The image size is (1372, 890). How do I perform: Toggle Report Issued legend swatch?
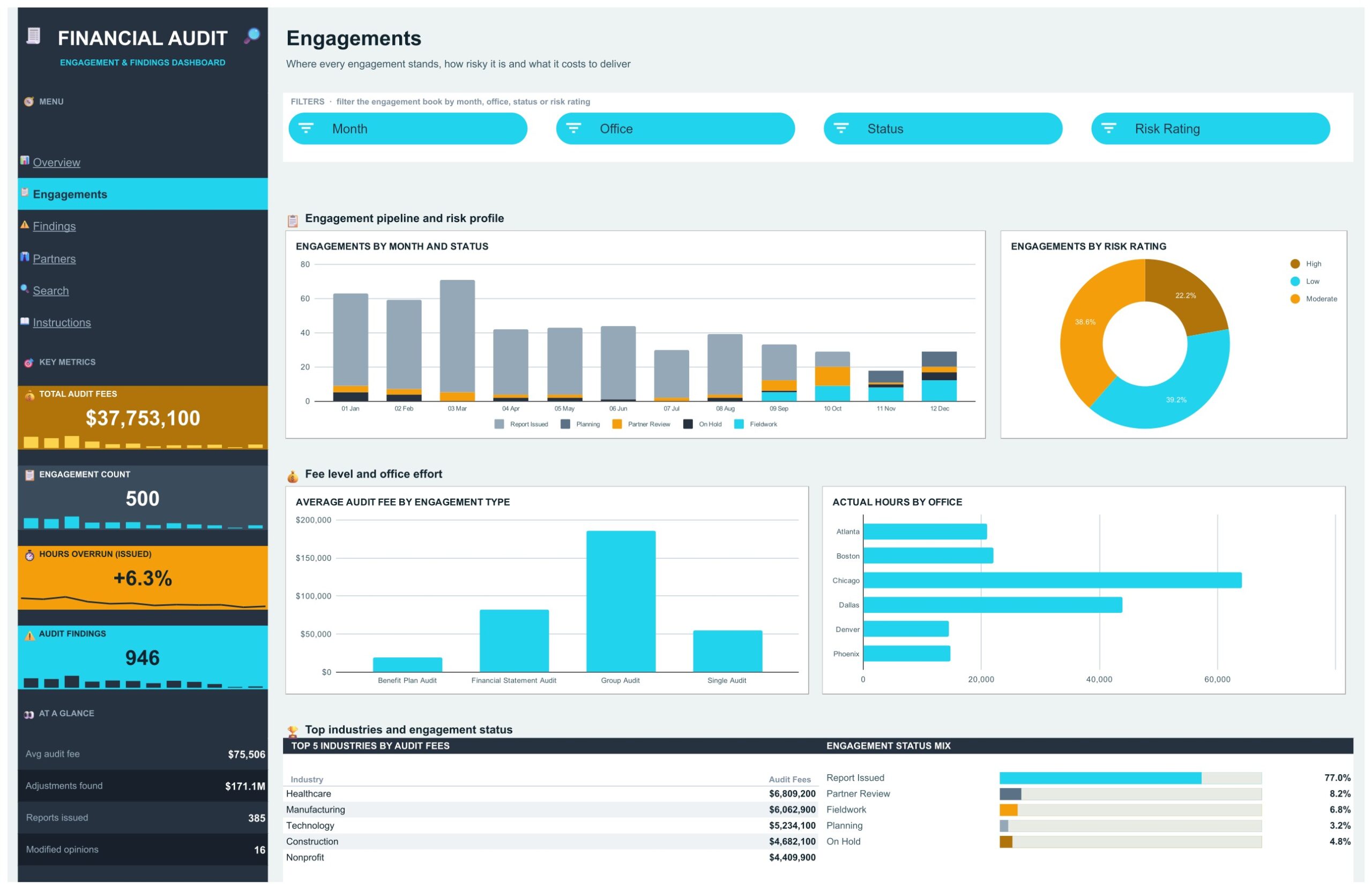[x=499, y=424]
